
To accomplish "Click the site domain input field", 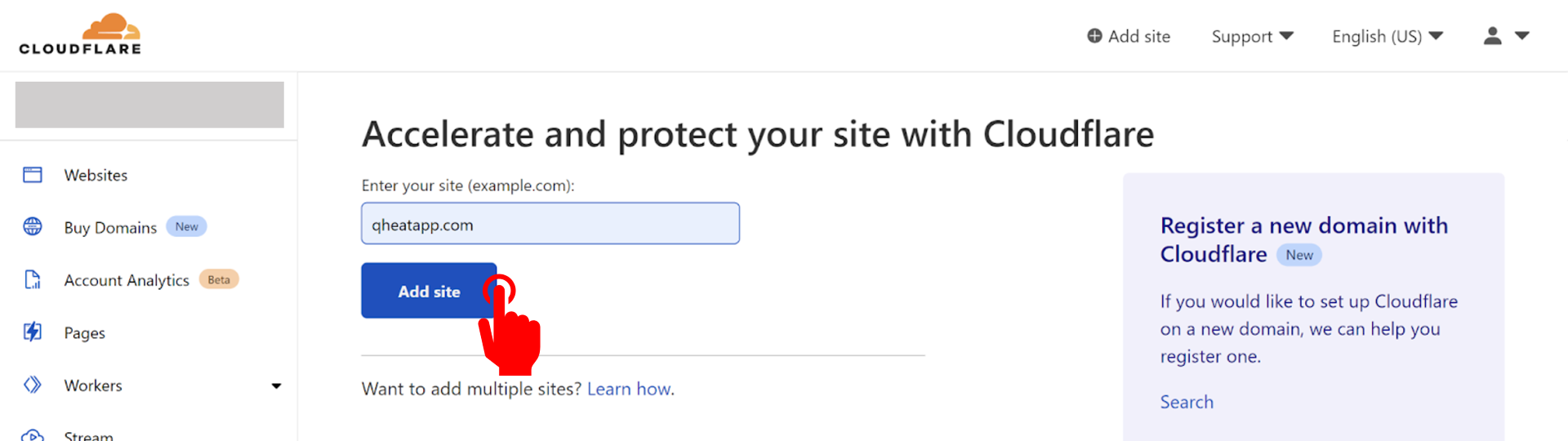I will [550, 224].
